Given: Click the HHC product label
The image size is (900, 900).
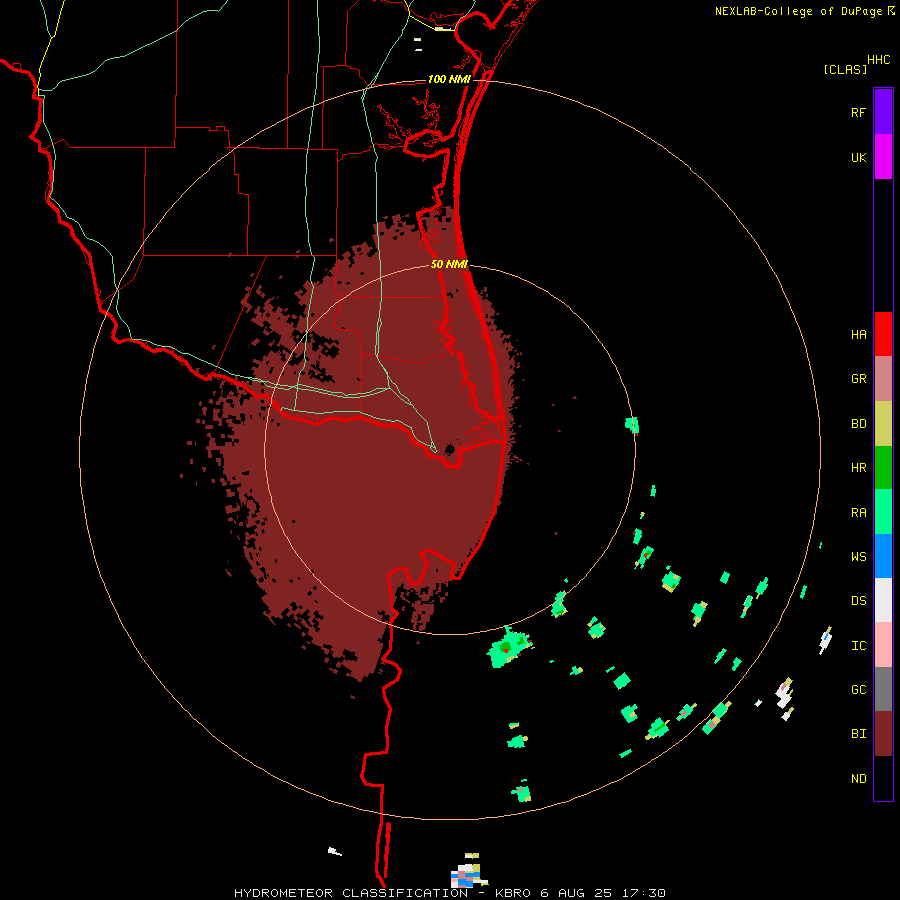Looking at the screenshot, I should click(879, 60).
